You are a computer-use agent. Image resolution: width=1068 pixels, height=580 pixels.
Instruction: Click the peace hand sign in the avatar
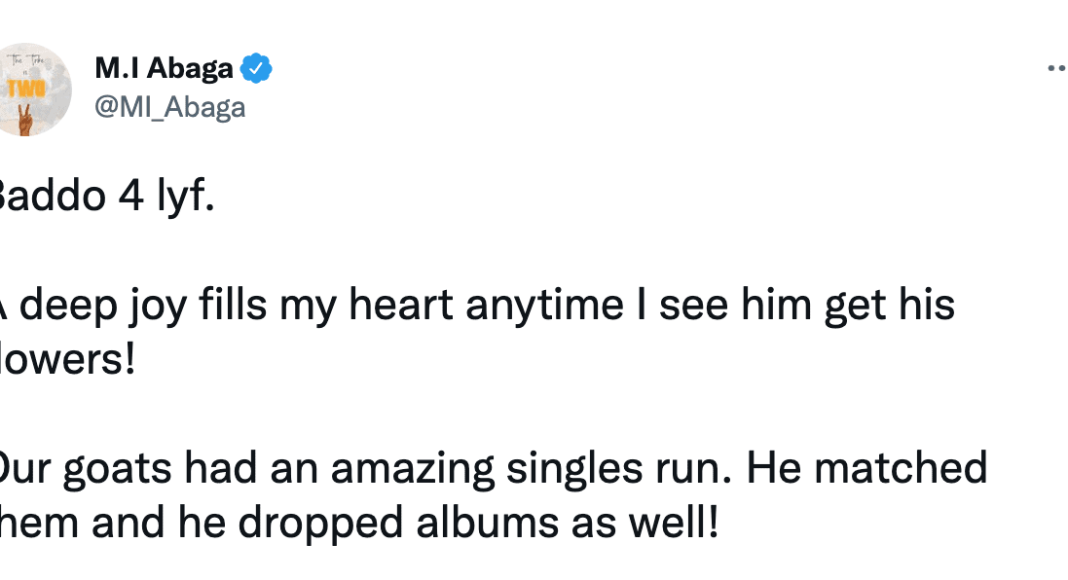(27, 120)
